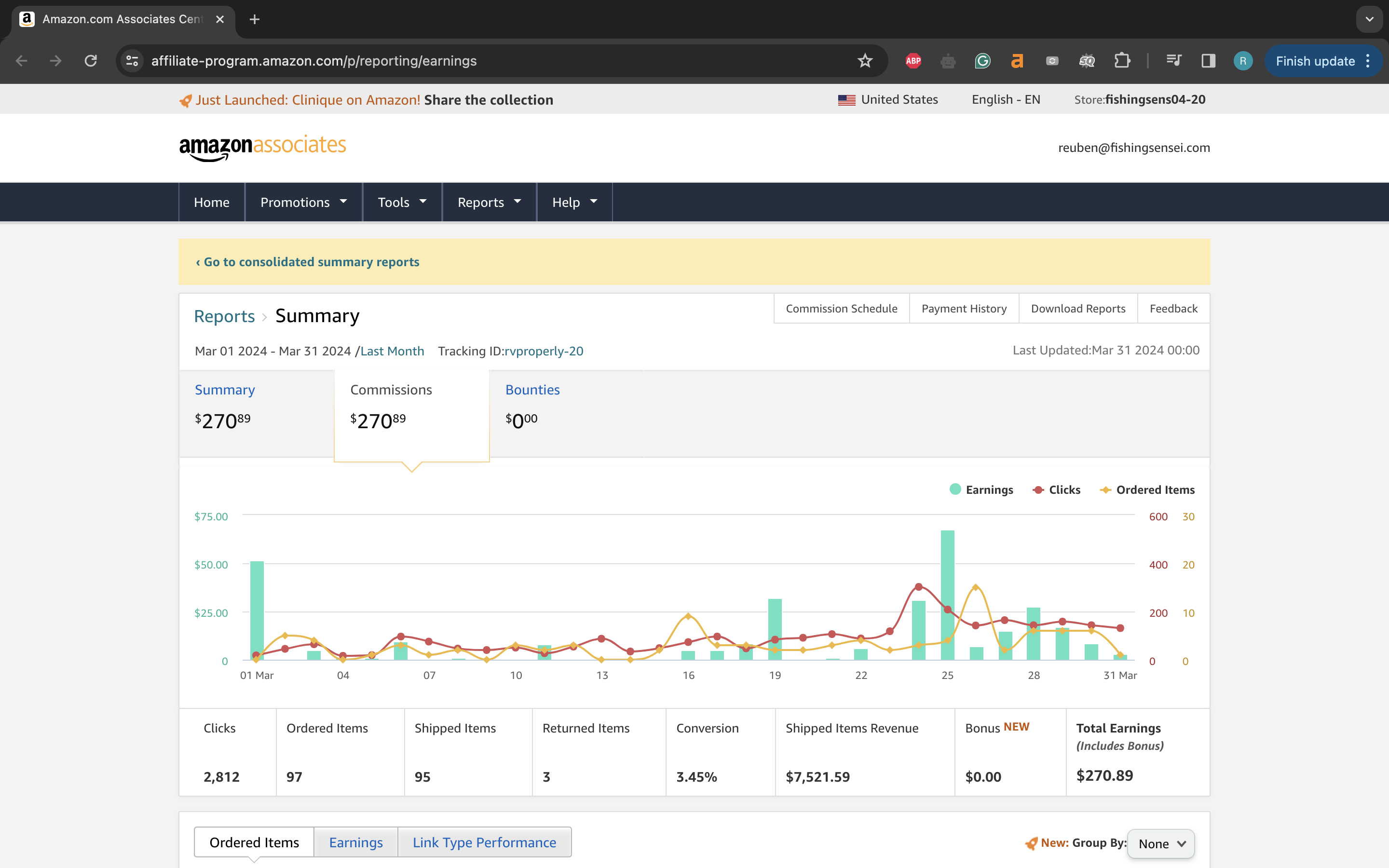1389x868 pixels.
Task: Click the browser back arrow
Action: pyautogui.click(x=21, y=61)
